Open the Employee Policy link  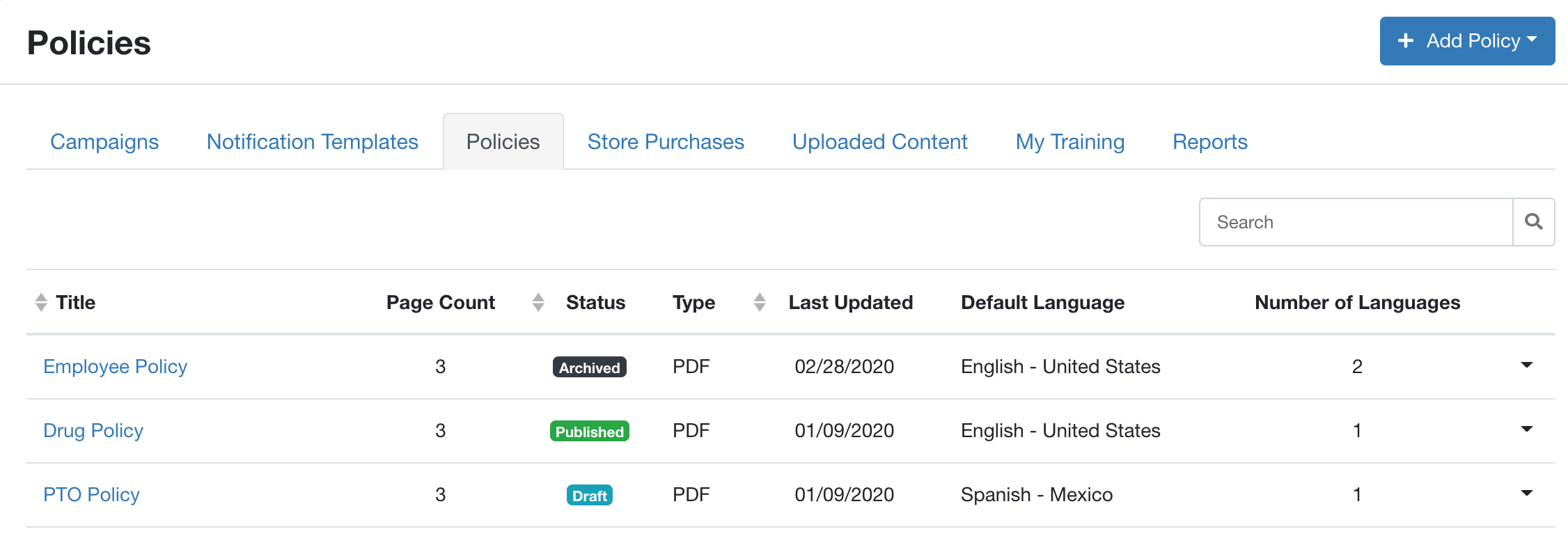pyautogui.click(x=116, y=367)
